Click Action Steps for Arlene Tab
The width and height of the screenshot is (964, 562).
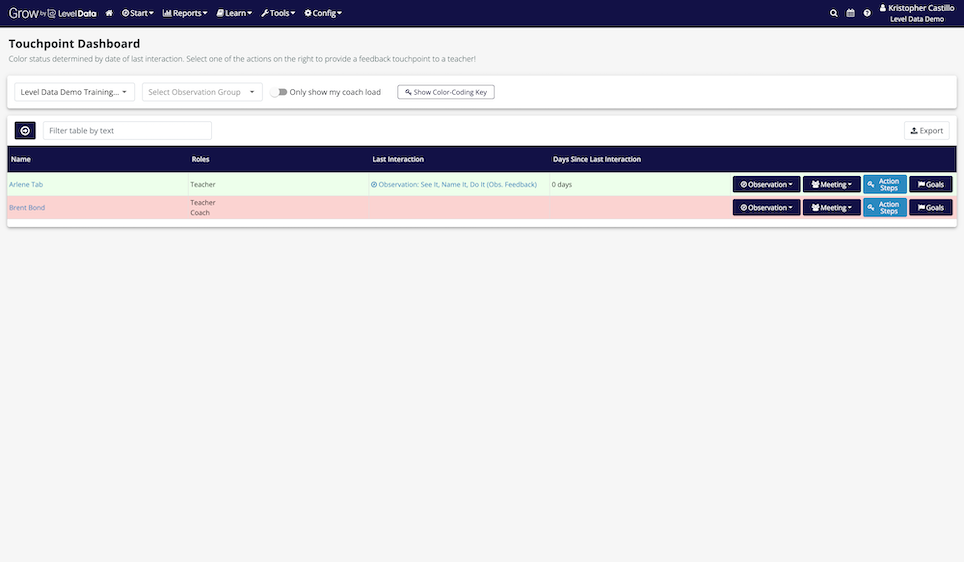tap(885, 184)
